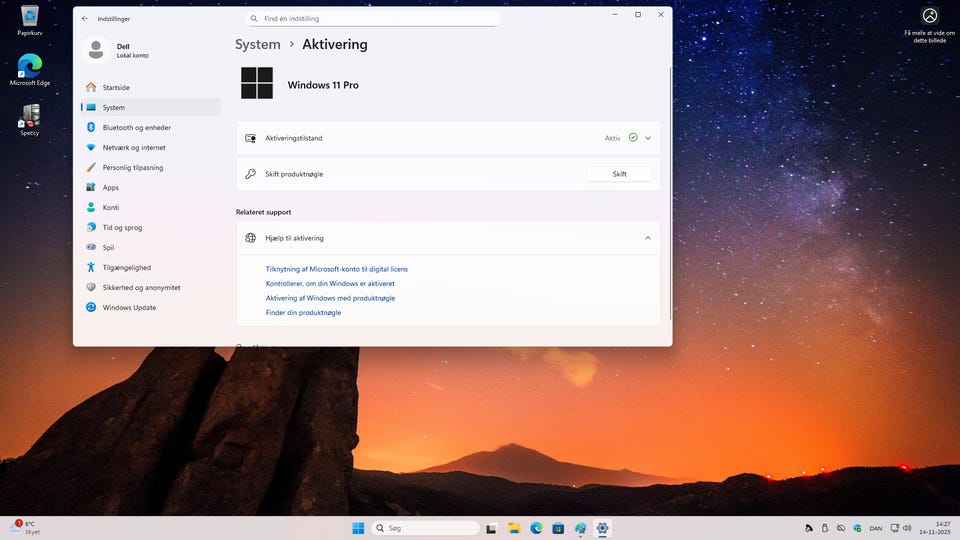This screenshot has height=540, width=960.
Task: Click the Windows Start button
Action: pos(358,528)
